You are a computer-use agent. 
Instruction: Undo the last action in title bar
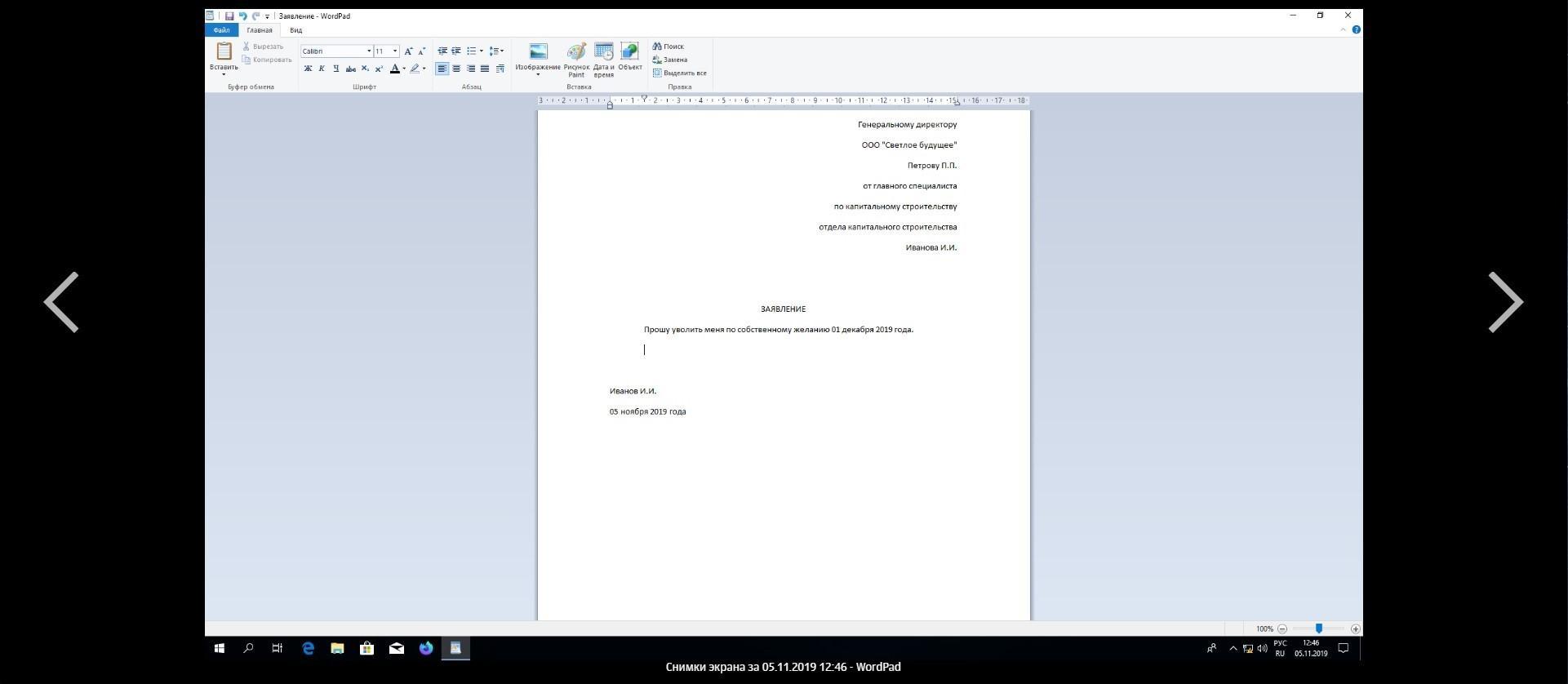pos(242,16)
